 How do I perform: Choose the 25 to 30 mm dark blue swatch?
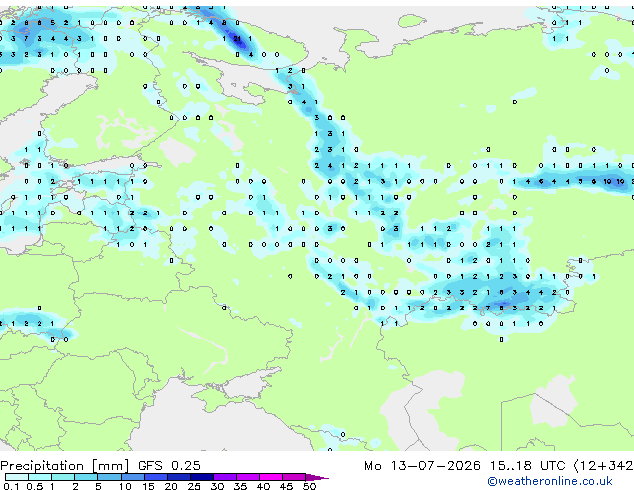pos(201,477)
